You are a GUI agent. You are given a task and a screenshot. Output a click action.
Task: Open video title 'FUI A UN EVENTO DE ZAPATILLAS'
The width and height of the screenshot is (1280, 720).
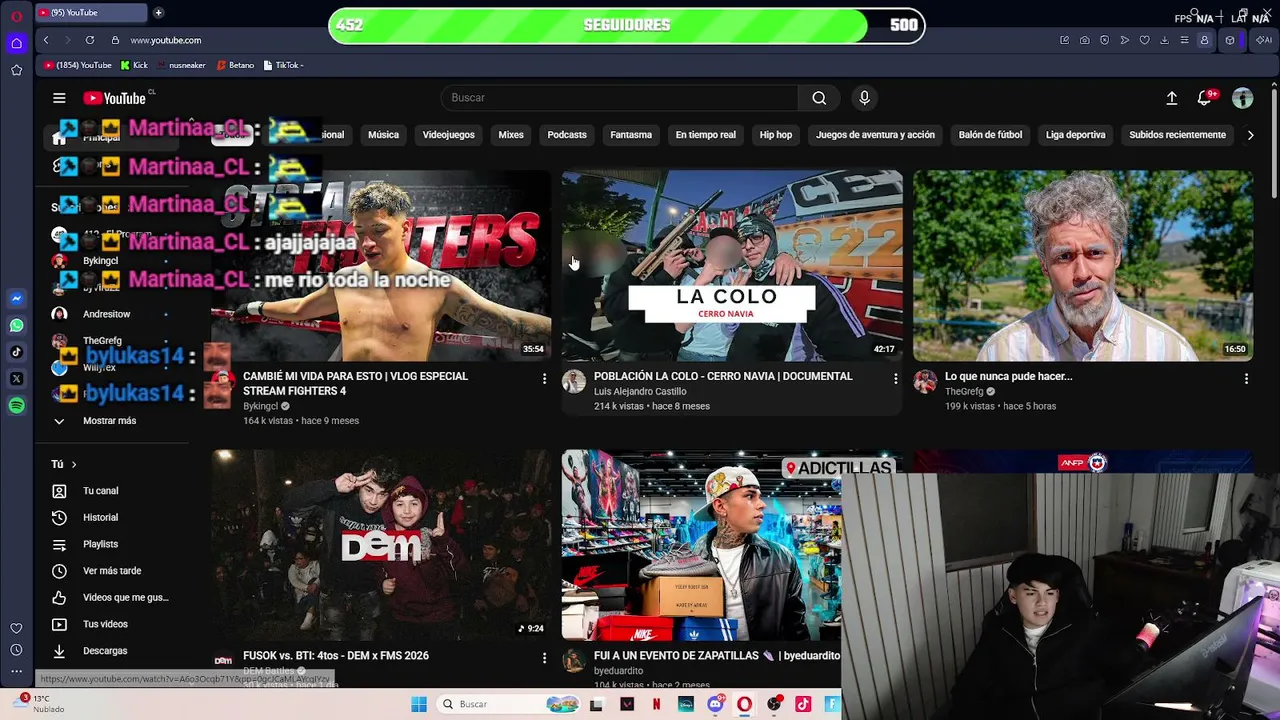tap(717, 656)
